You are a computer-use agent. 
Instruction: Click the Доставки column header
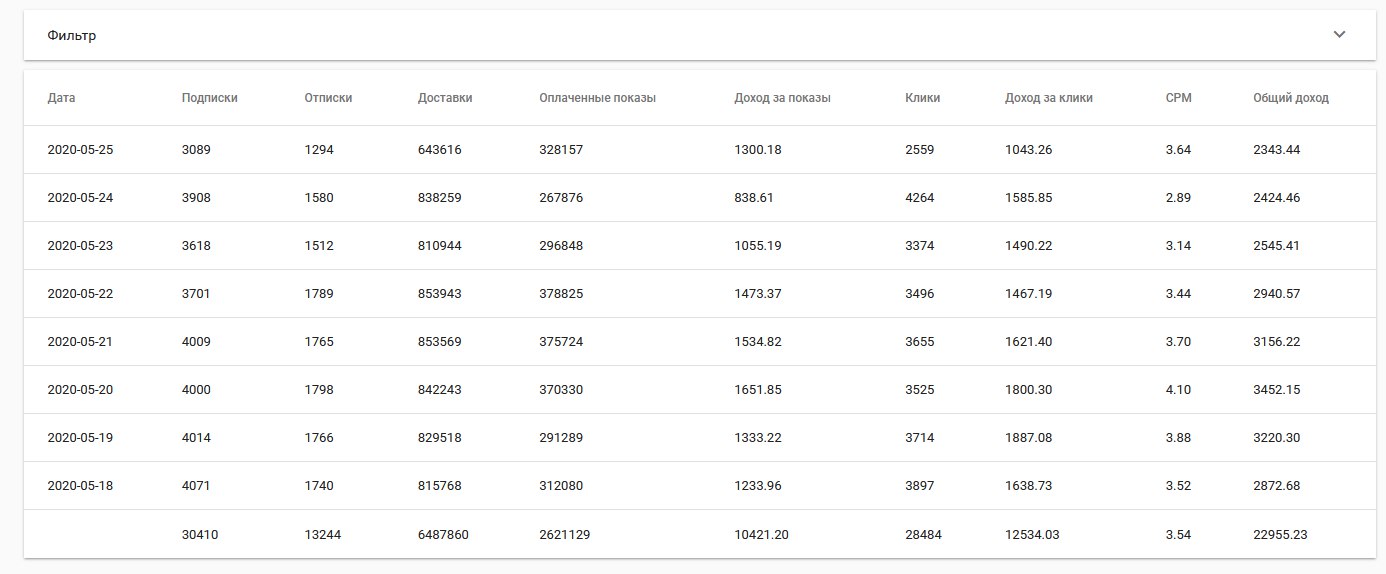click(445, 98)
